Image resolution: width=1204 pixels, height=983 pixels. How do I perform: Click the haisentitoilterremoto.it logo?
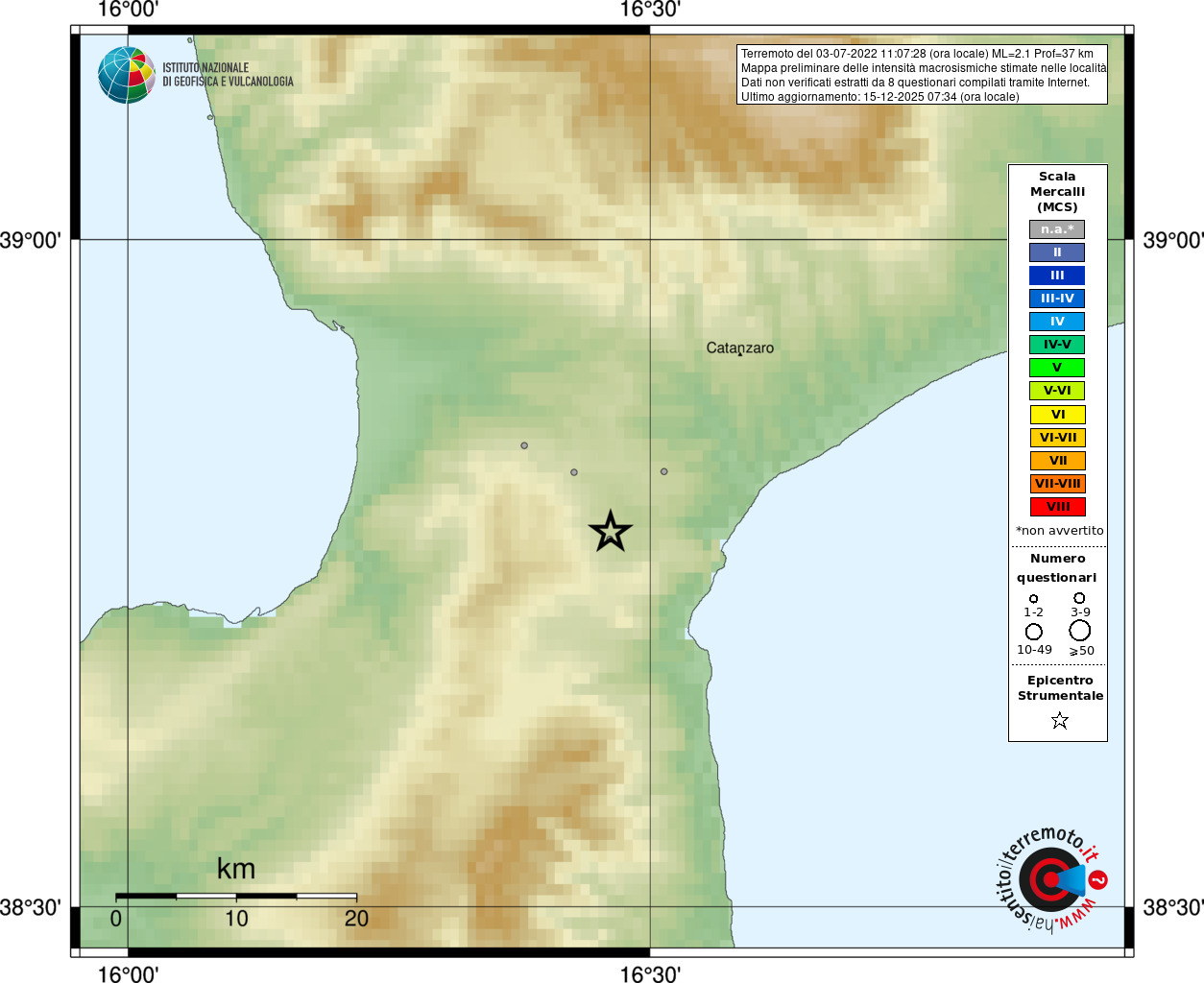pyautogui.click(x=1051, y=878)
